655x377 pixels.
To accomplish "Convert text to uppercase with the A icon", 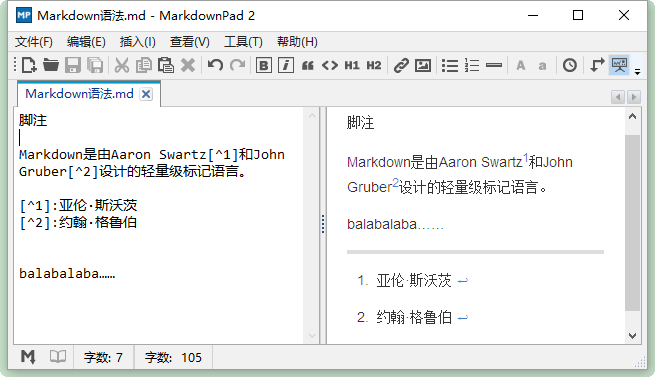I will [520, 65].
